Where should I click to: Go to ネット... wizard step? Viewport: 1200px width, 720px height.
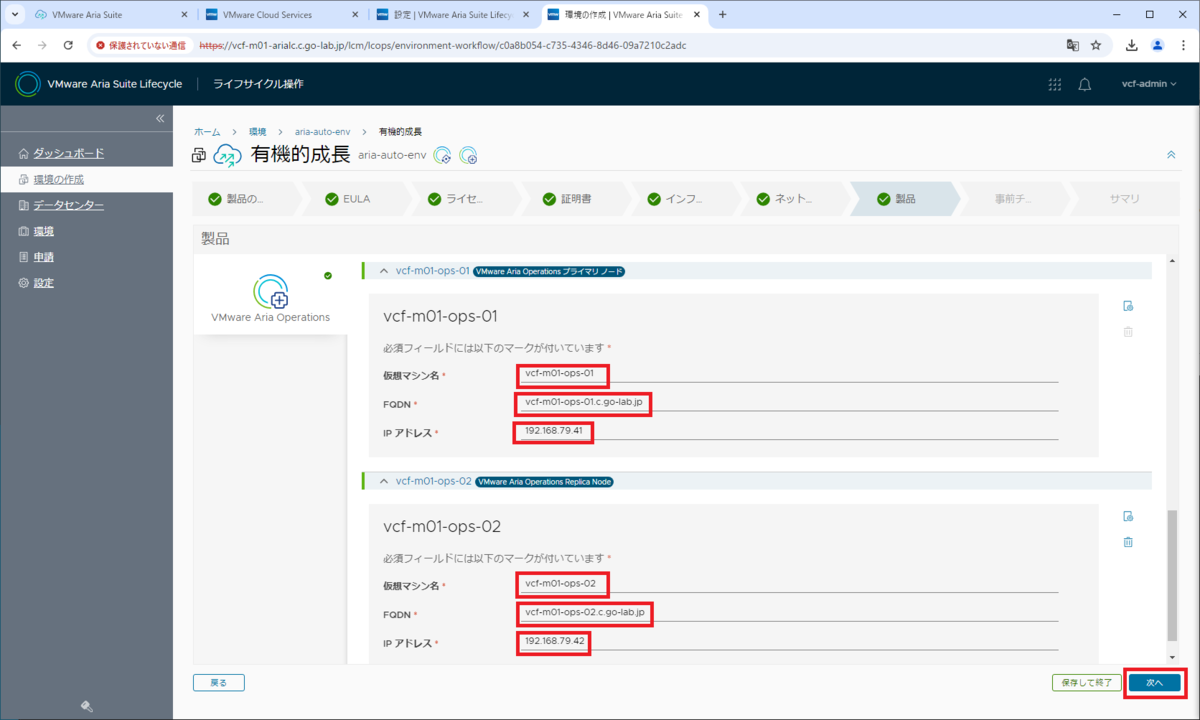(x=794, y=199)
